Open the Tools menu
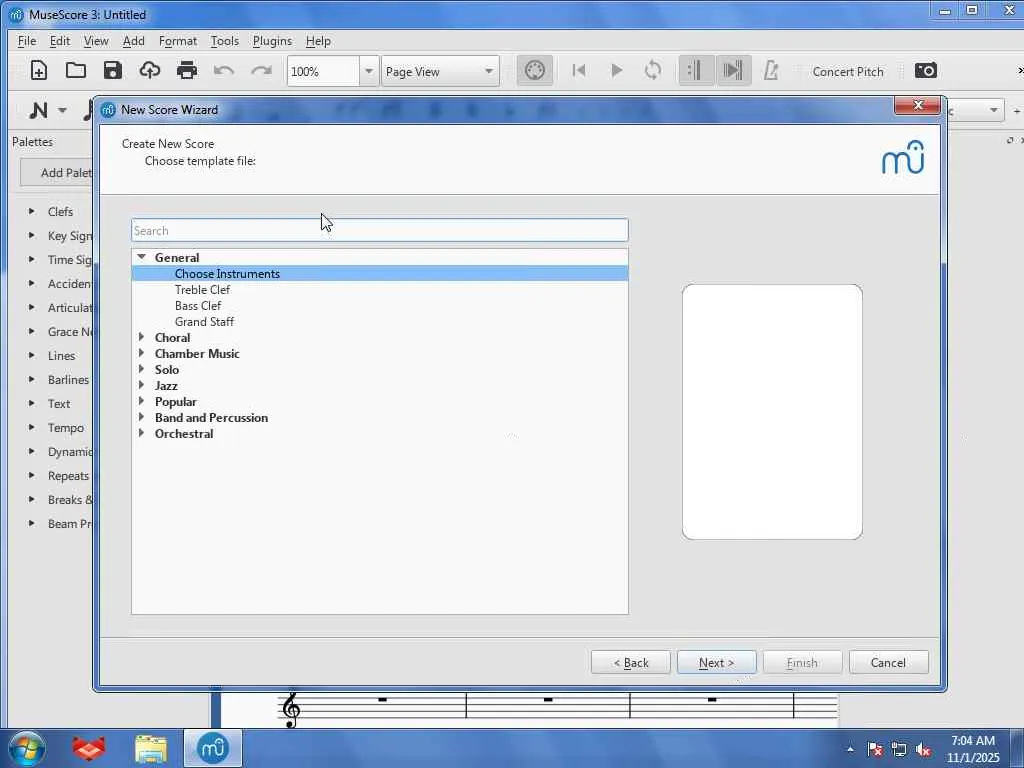The width and height of the screenshot is (1024, 768). click(x=225, y=40)
